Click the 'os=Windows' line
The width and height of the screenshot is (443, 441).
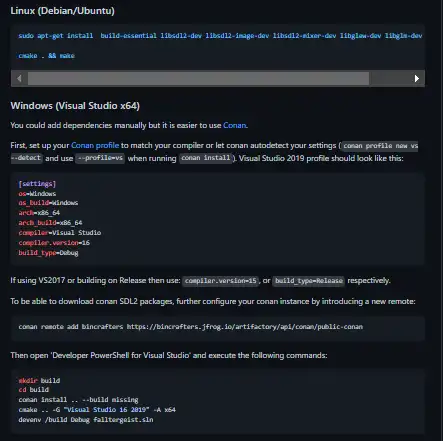point(37,194)
